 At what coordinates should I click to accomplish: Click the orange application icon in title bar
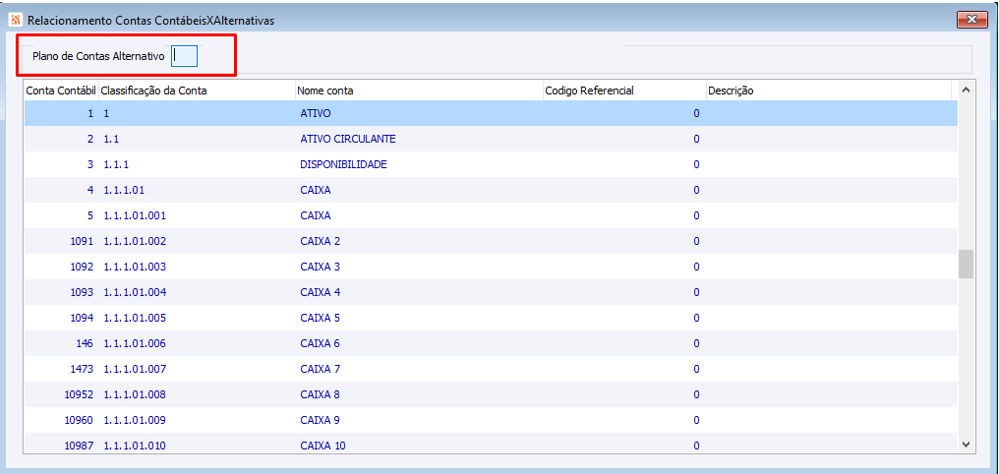point(17,20)
